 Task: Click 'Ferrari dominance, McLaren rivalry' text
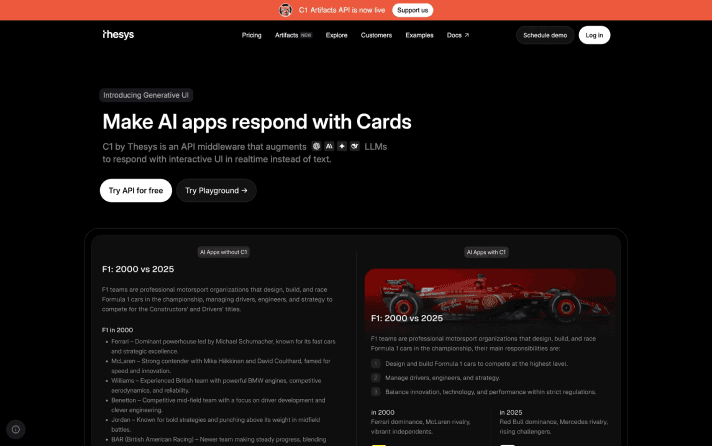pos(420,426)
